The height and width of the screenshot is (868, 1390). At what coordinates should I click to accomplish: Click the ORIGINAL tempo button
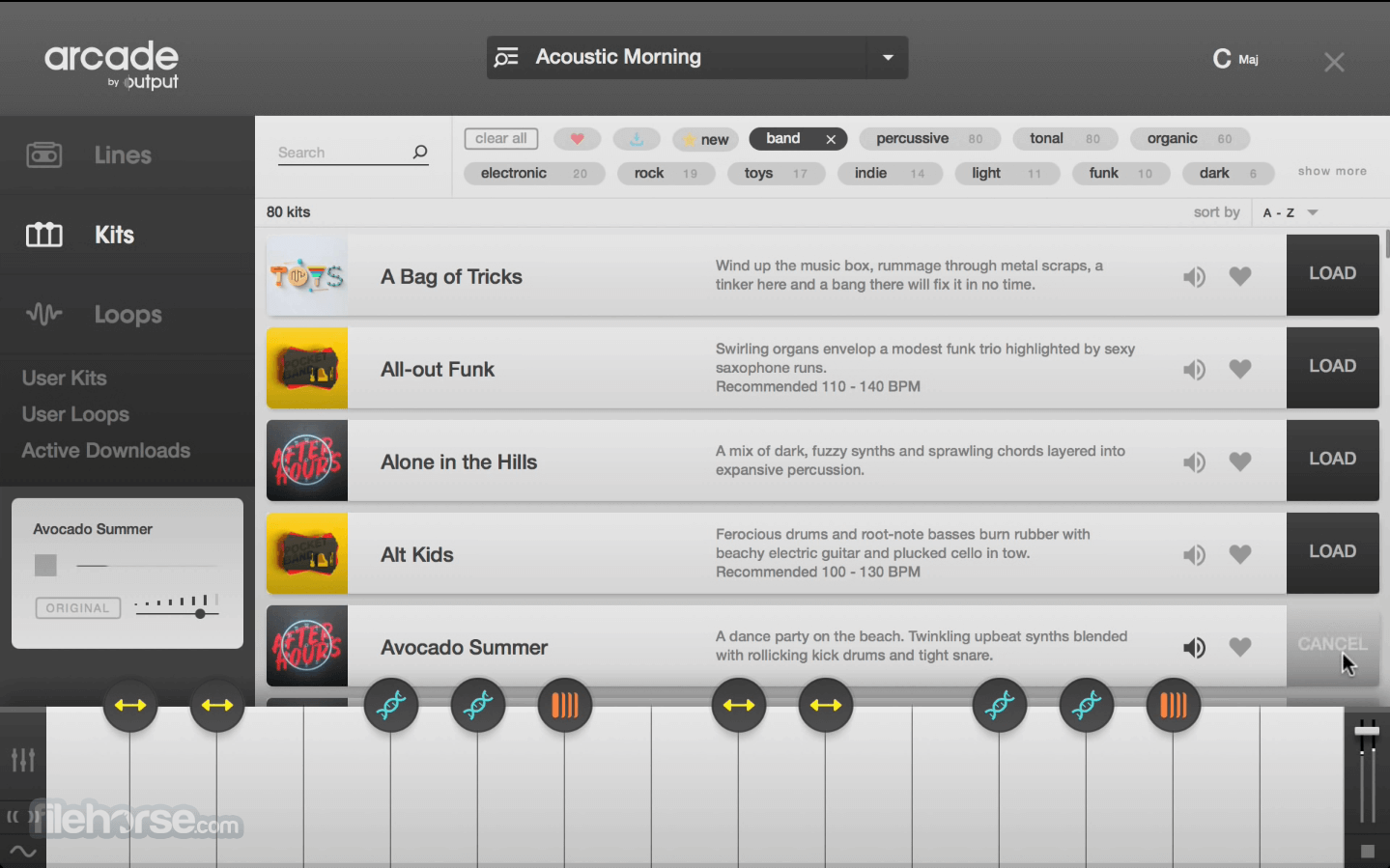(78, 608)
